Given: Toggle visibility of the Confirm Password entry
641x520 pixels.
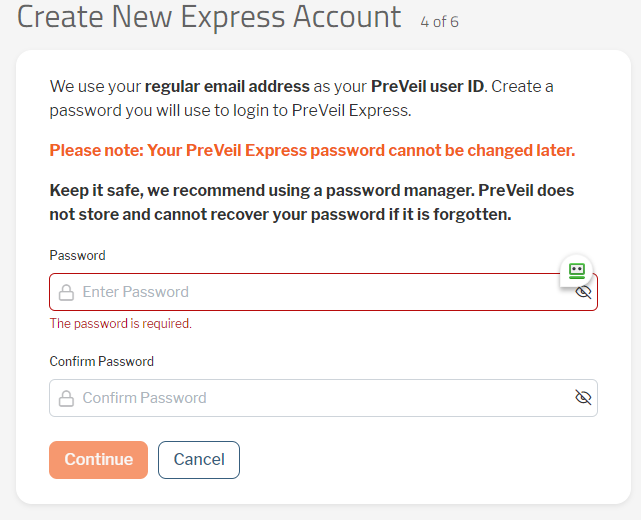Looking at the screenshot, I should click(x=583, y=397).
